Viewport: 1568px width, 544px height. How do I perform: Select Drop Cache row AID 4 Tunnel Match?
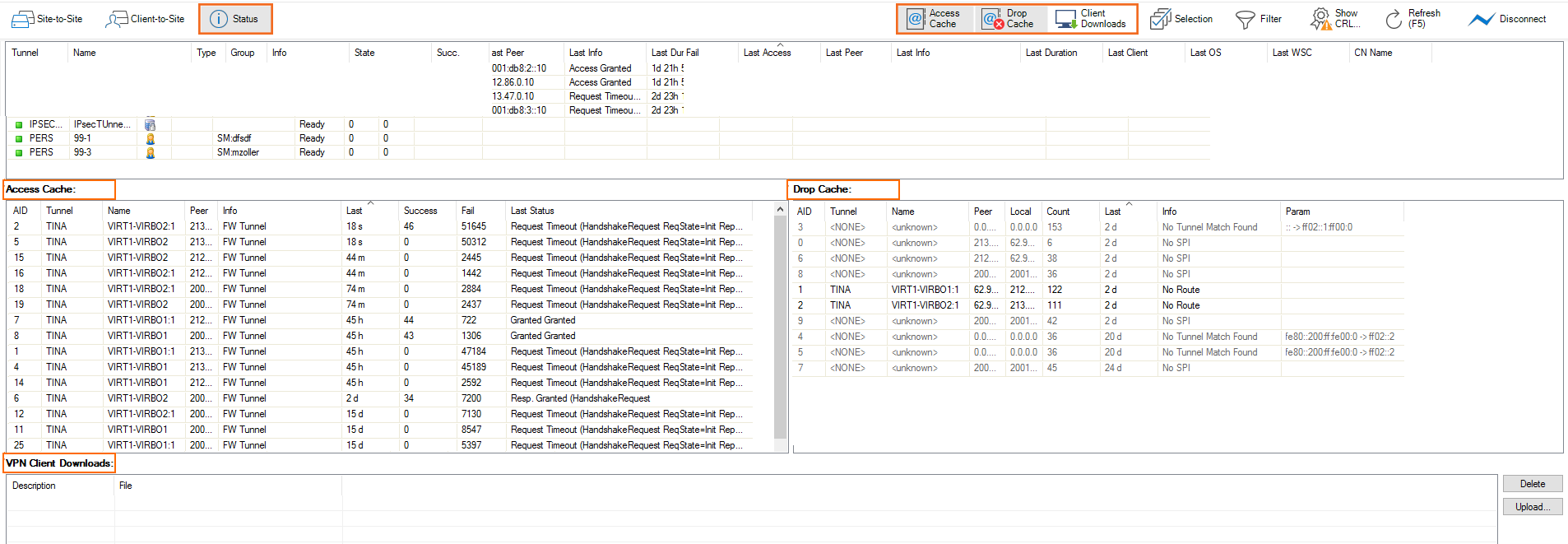tap(1098, 337)
